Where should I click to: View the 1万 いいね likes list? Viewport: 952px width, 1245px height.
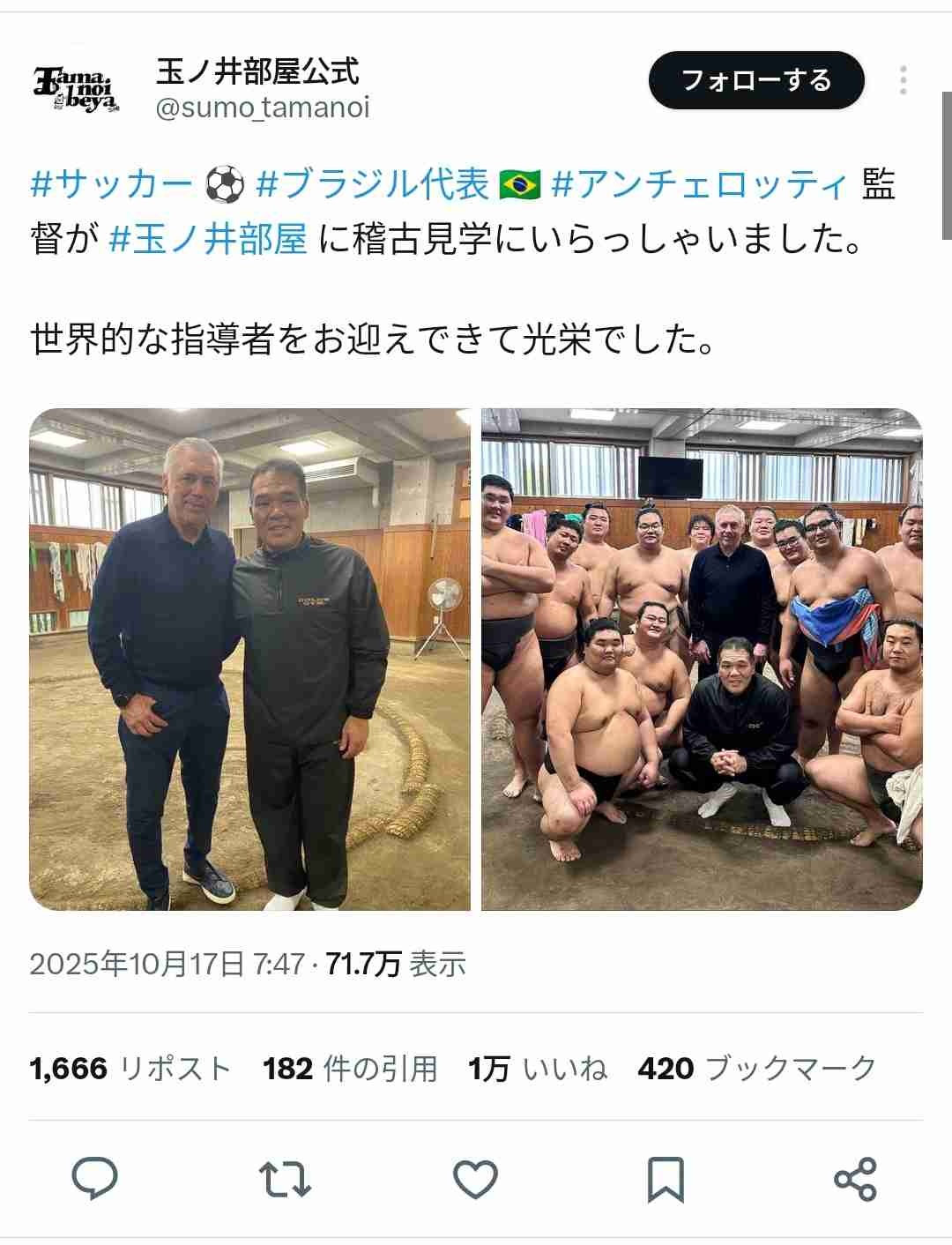click(x=538, y=1069)
